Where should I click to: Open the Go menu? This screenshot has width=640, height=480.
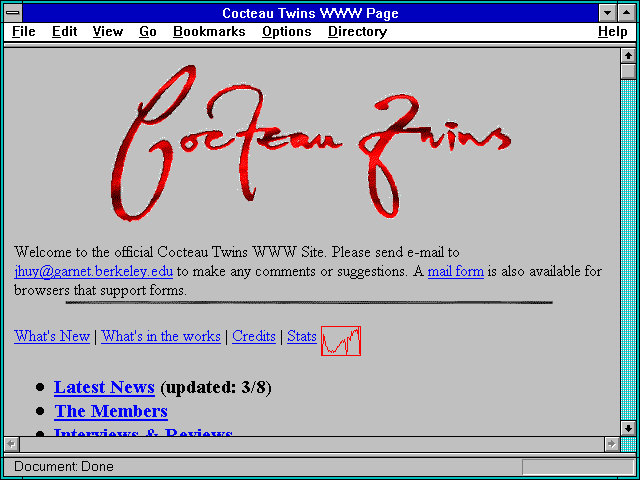tap(148, 32)
